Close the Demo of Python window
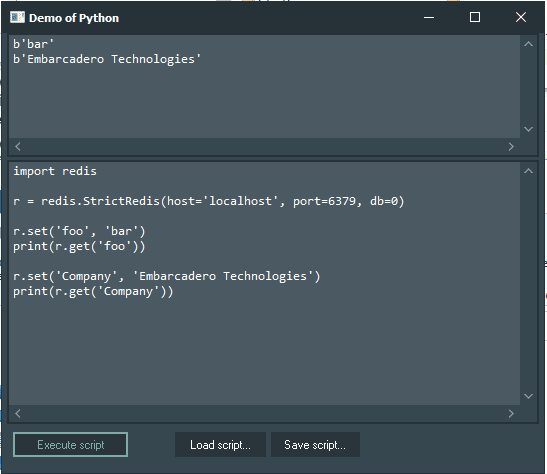547x474 pixels. [521, 17]
